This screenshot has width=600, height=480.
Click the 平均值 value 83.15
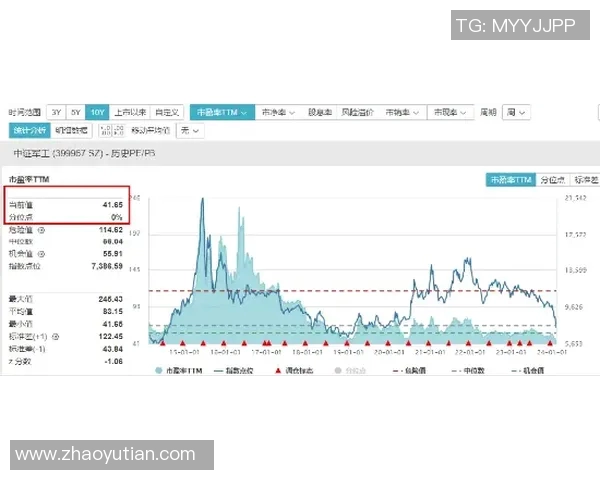pos(112,312)
